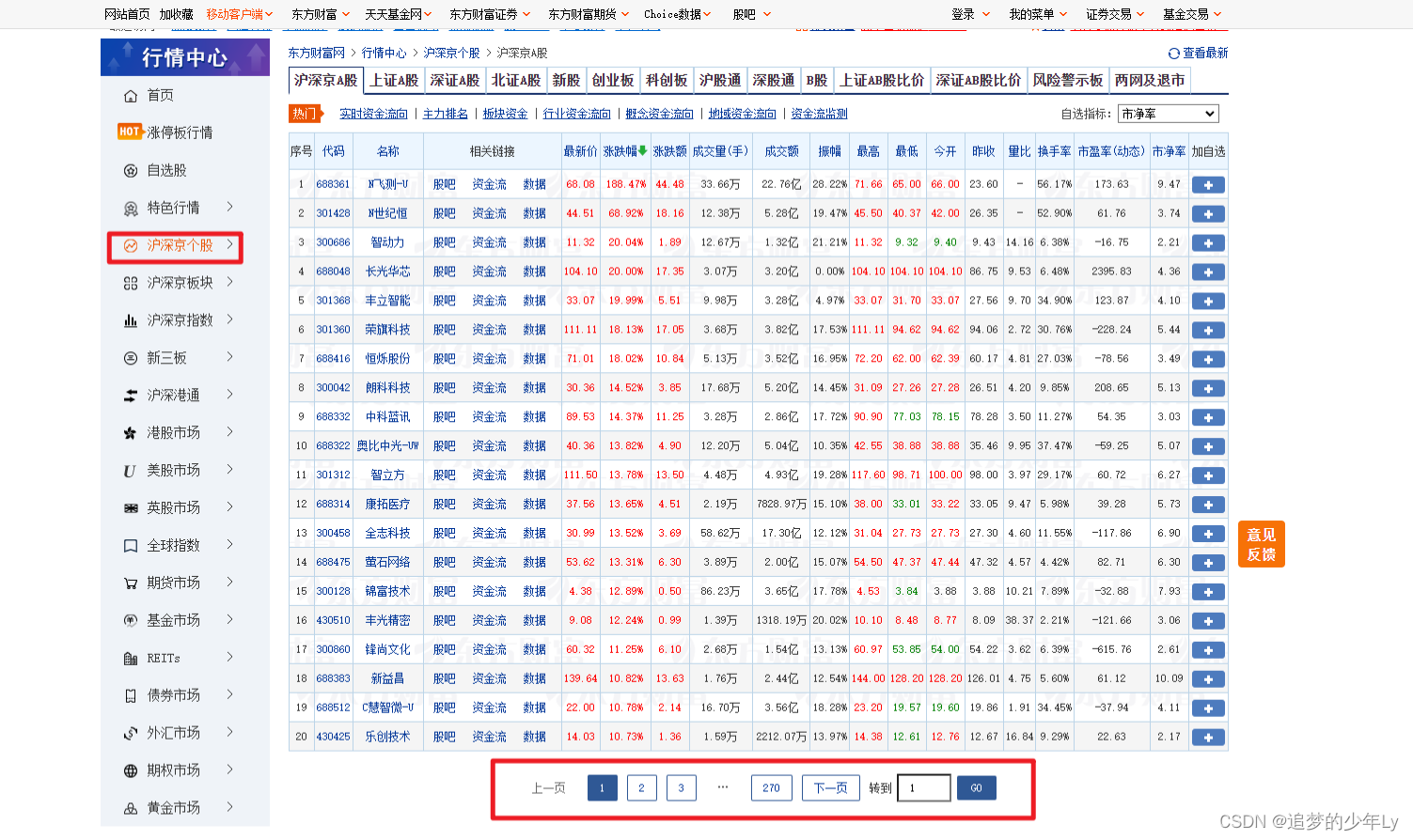Open stock code 688361 link
The image size is (1413, 840).
pyautogui.click(x=333, y=184)
